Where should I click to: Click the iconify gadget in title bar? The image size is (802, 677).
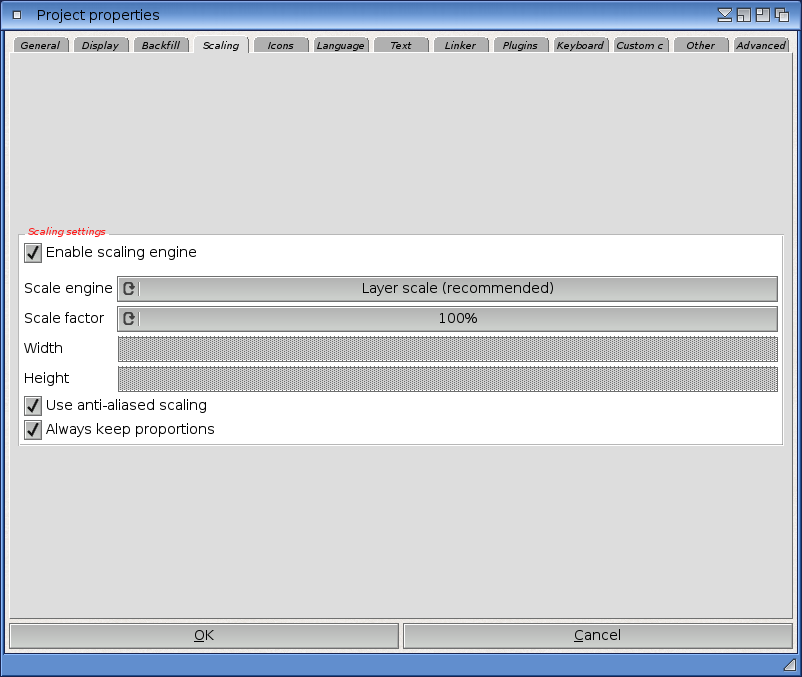[725, 15]
